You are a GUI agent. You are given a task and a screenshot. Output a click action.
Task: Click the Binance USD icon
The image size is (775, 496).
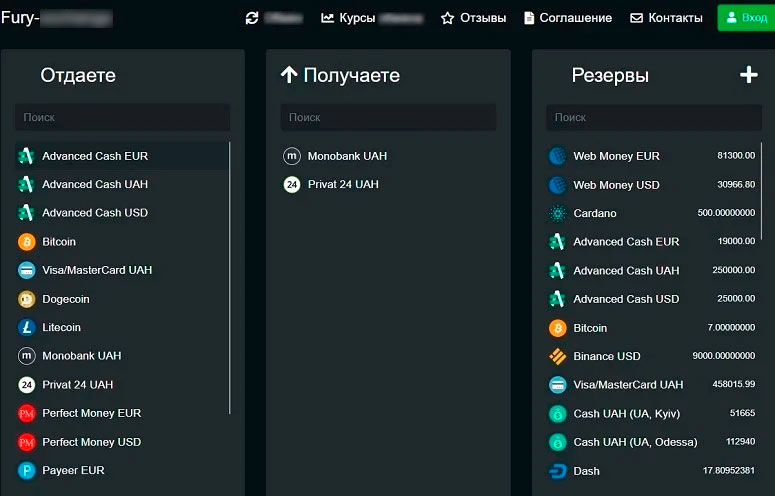[557, 356]
